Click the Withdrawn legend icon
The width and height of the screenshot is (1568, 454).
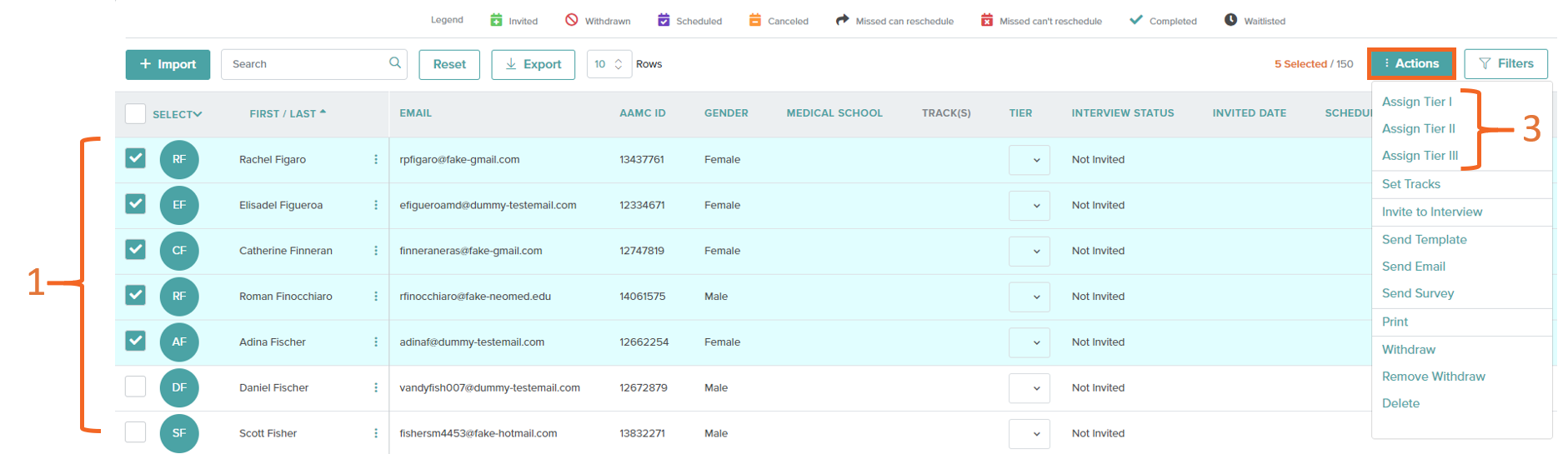[x=572, y=20]
